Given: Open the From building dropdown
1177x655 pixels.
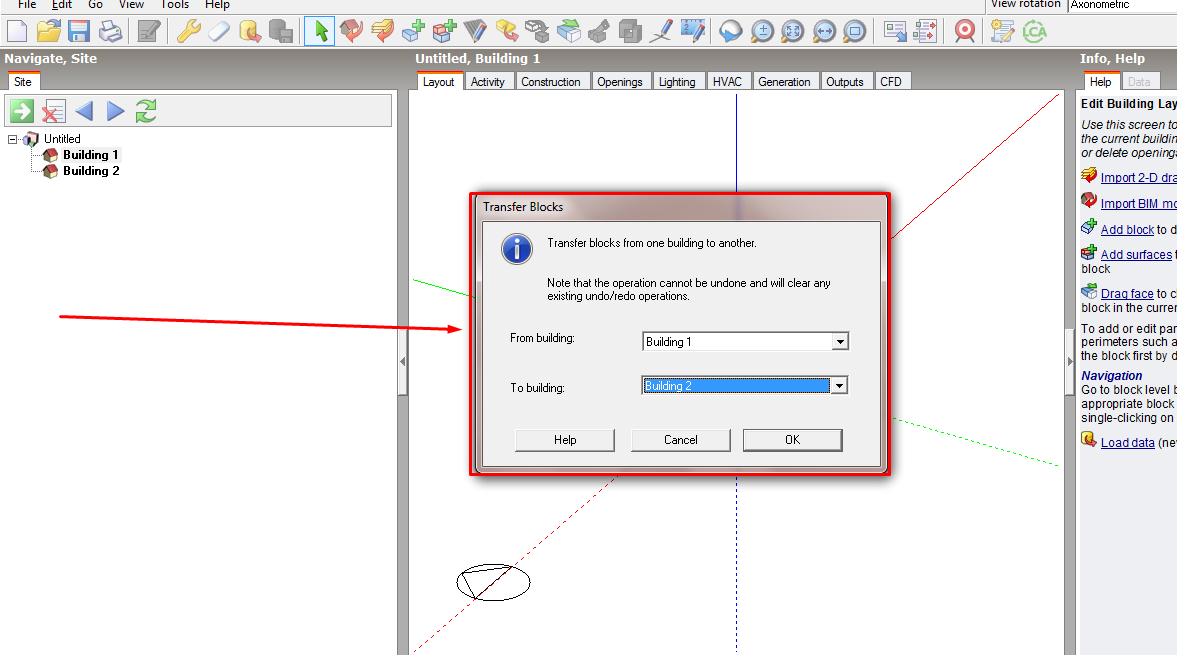Looking at the screenshot, I should [x=840, y=341].
